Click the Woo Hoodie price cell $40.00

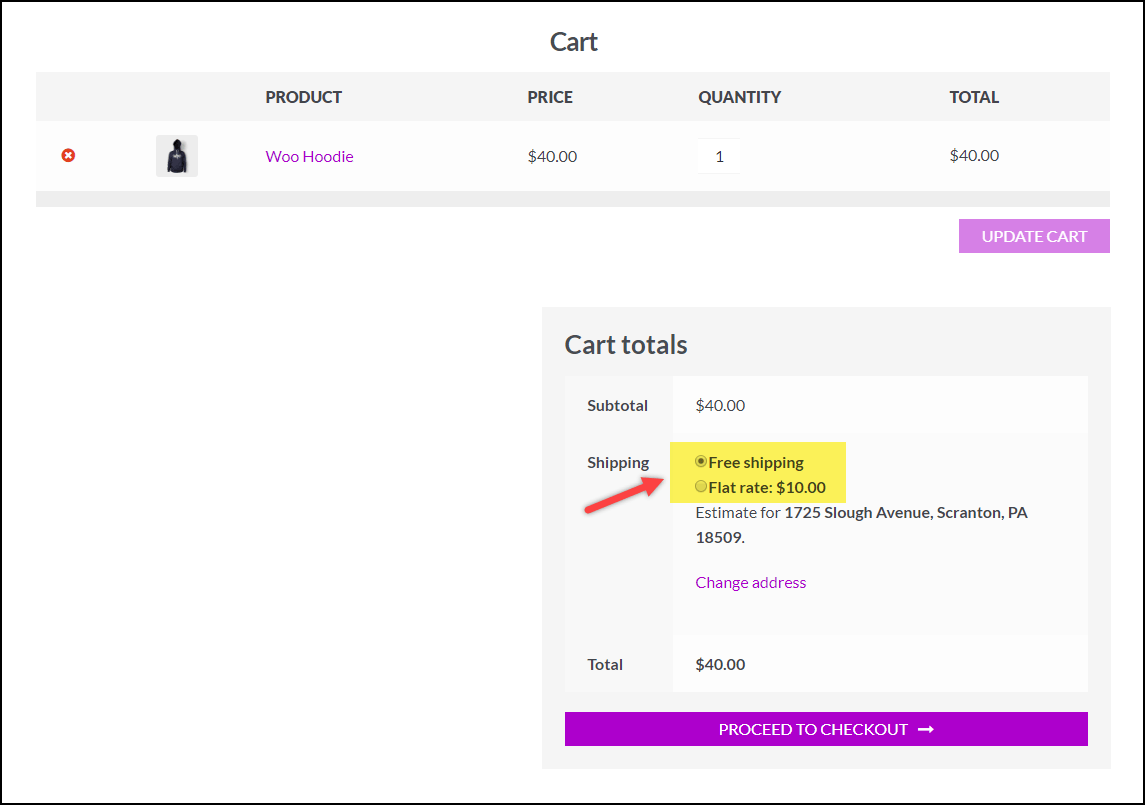[x=552, y=156]
